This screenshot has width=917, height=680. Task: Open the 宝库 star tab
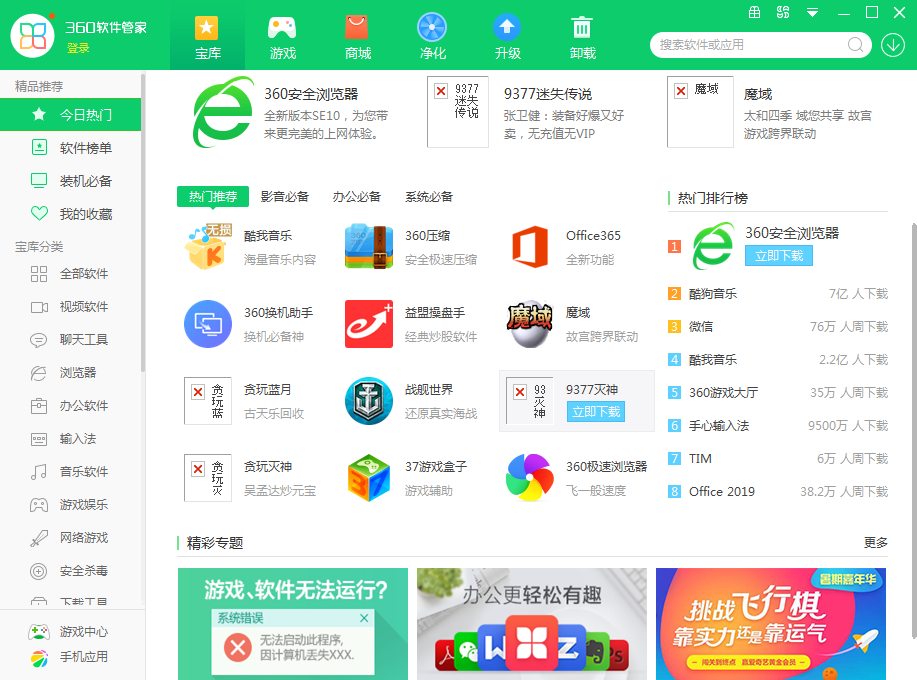point(207,36)
